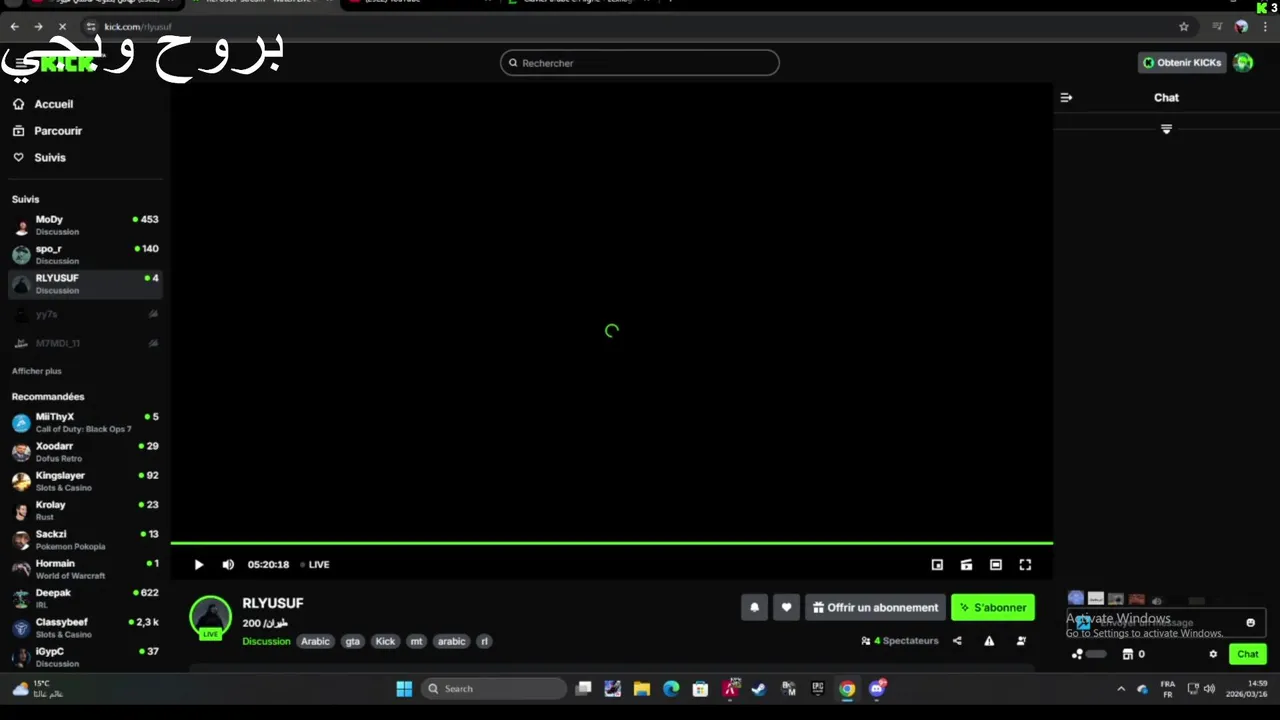This screenshot has height=720, width=1280.
Task: Select the rl tag
Action: [x=484, y=642]
